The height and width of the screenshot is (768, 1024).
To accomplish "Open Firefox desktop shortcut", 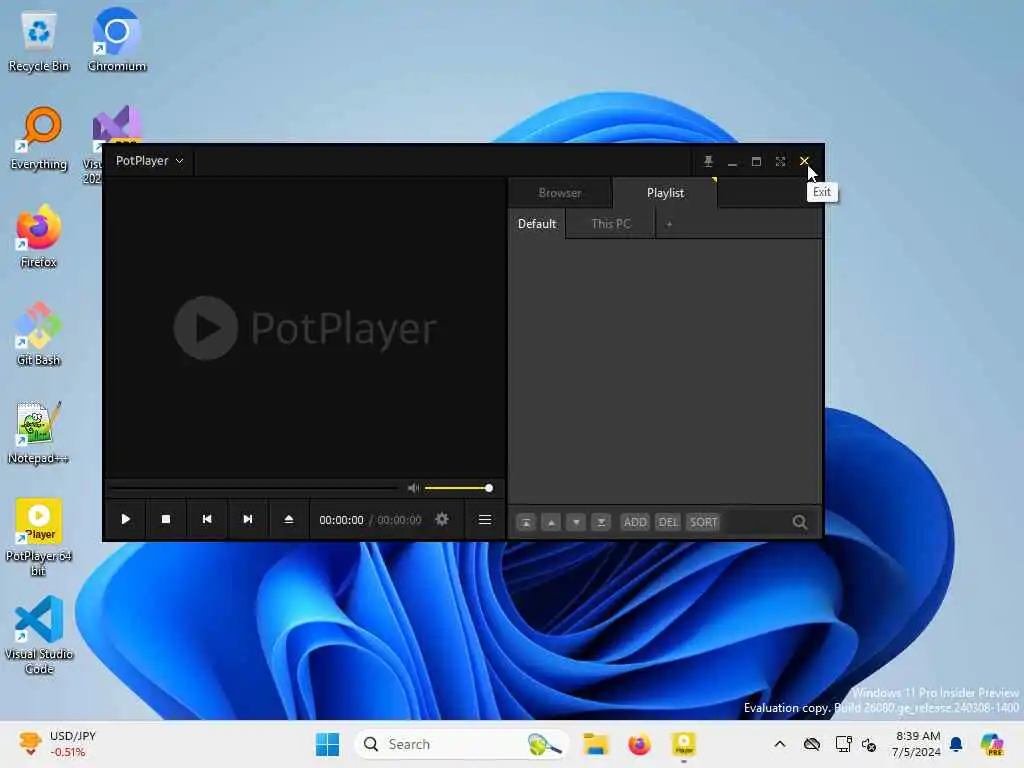I will pos(39,236).
